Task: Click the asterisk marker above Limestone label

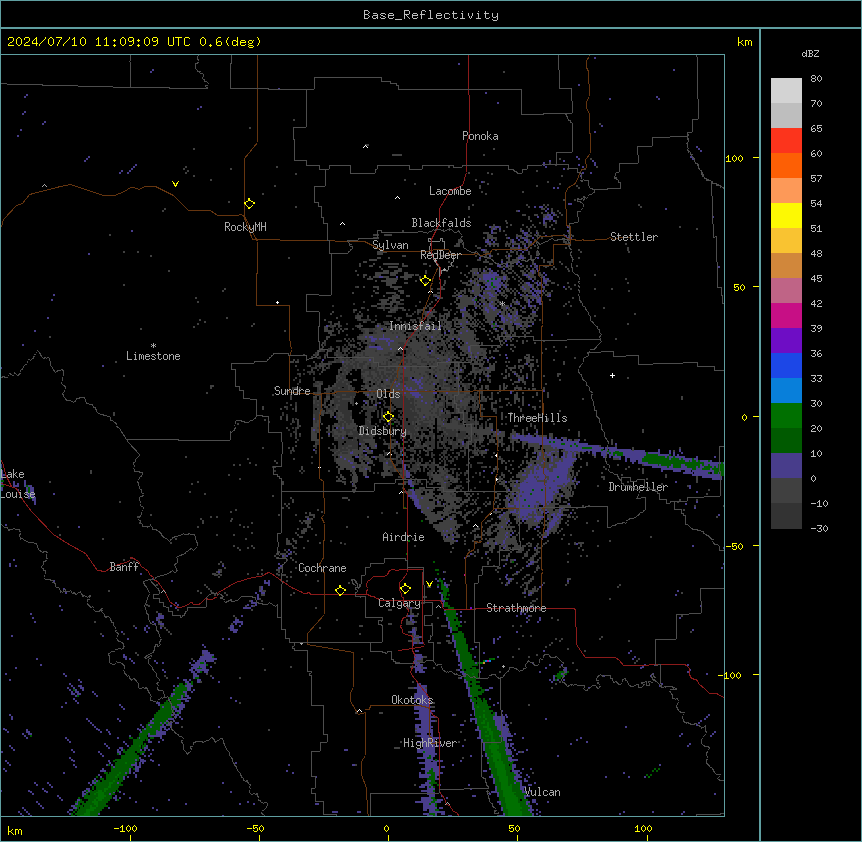Action: click(153, 346)
